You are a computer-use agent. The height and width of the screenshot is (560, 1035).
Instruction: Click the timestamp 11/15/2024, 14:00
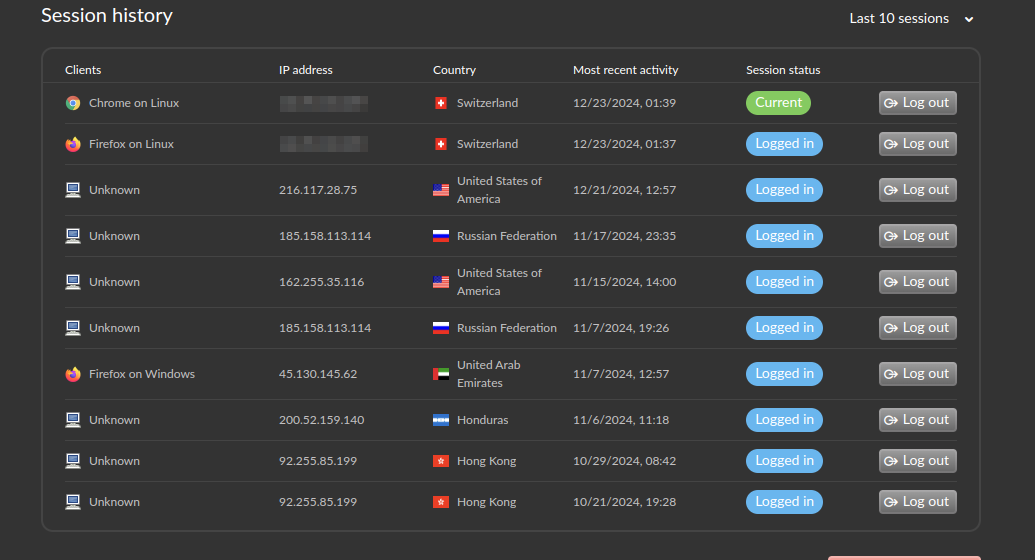coord(624,282)
